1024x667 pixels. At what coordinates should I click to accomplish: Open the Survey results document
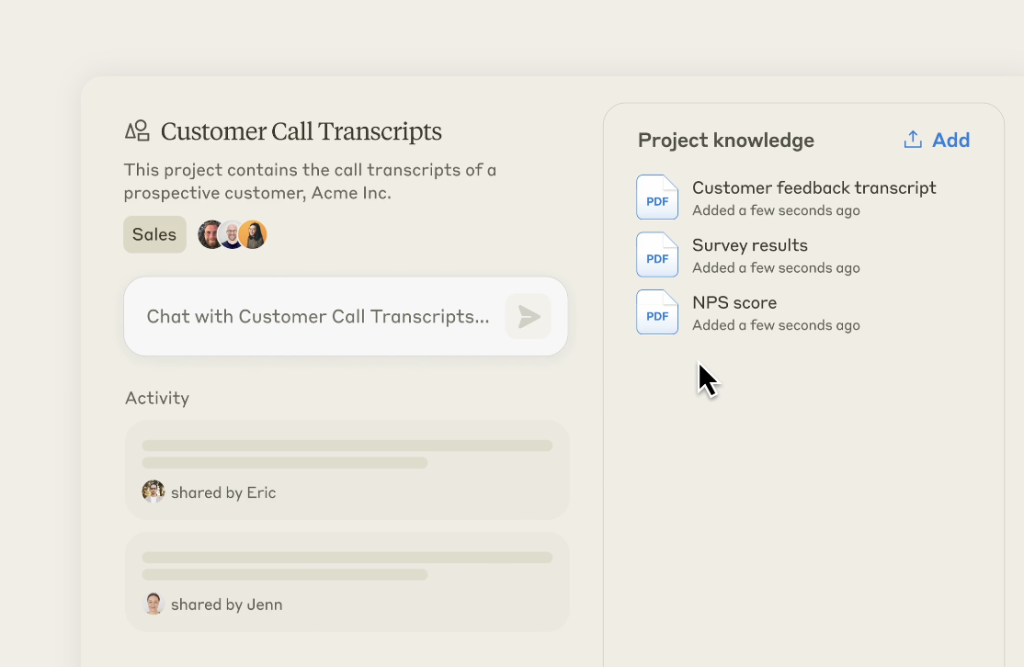tap(750, 246)
